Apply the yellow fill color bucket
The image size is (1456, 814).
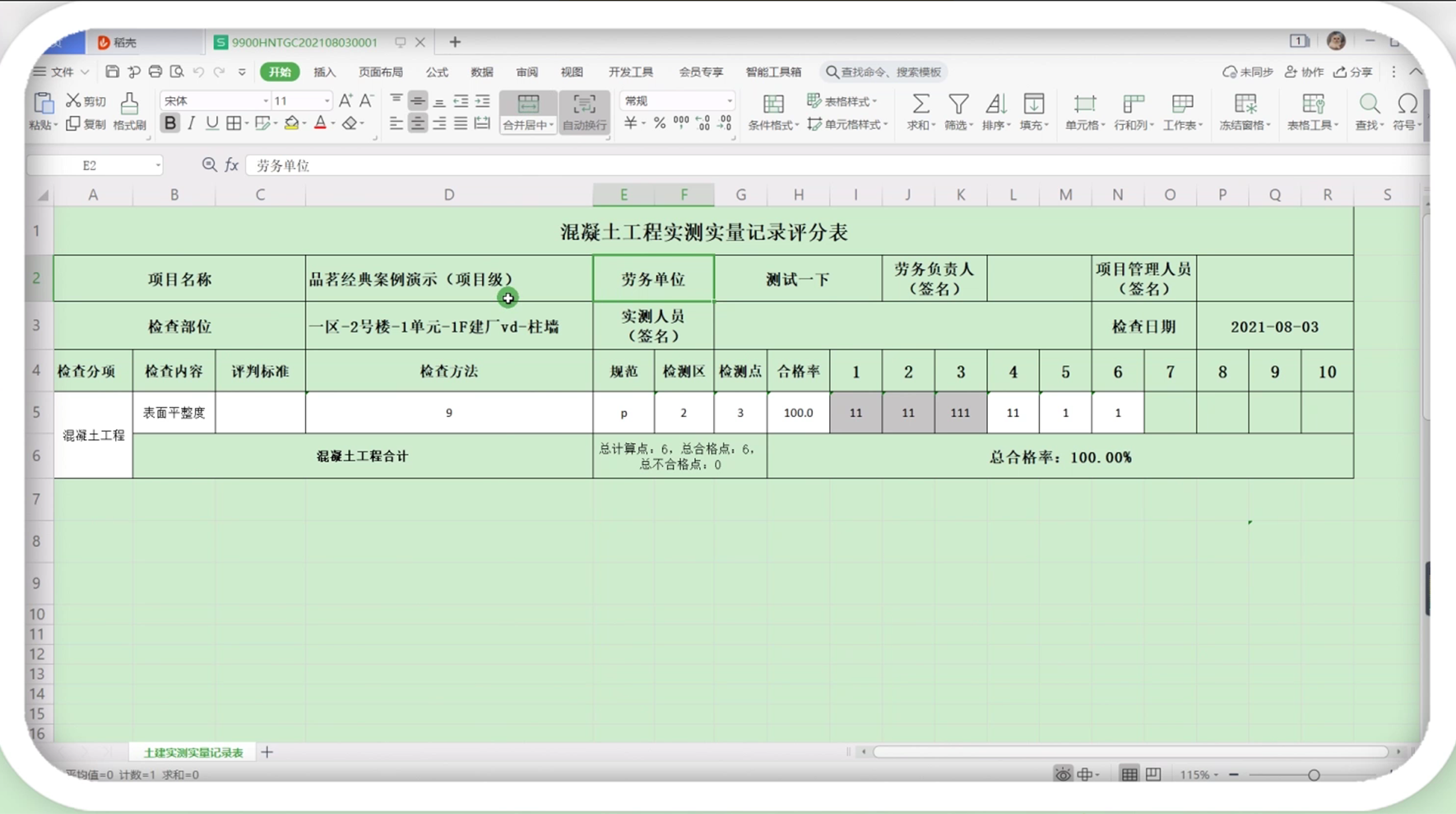pyautogui.click(x=291, y=123)
